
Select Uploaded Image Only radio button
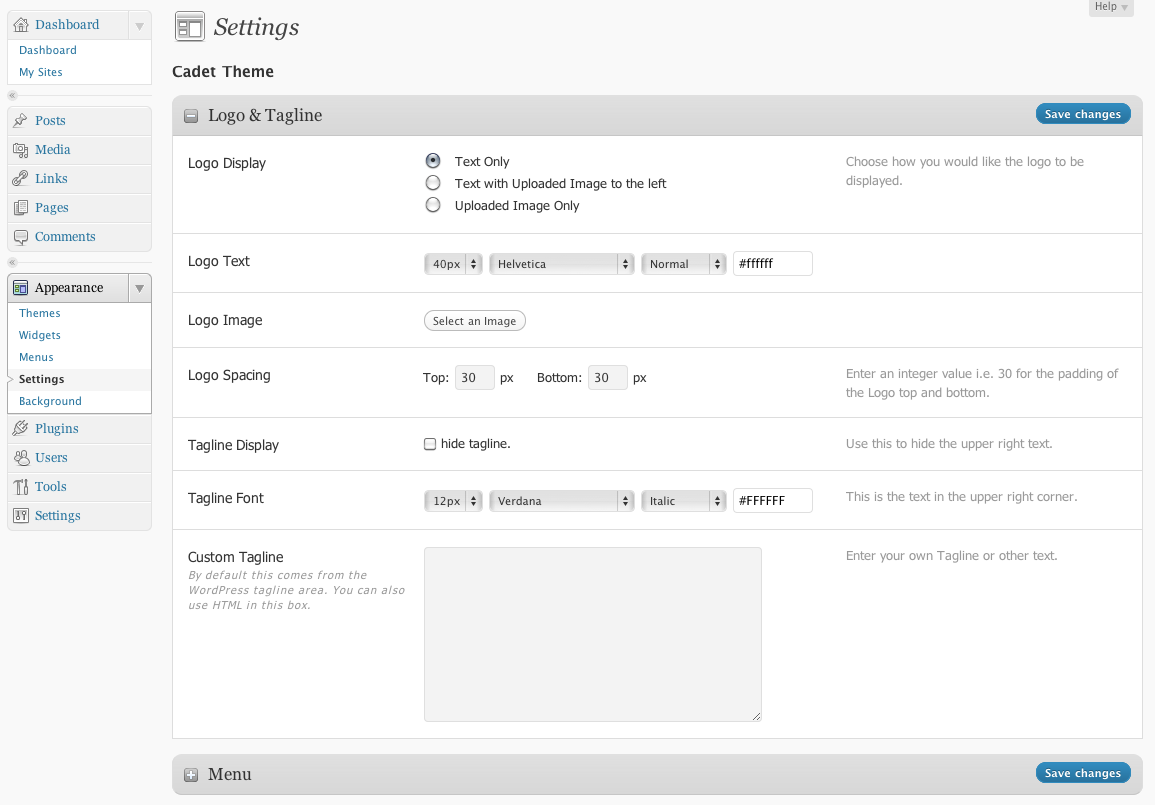433,205
